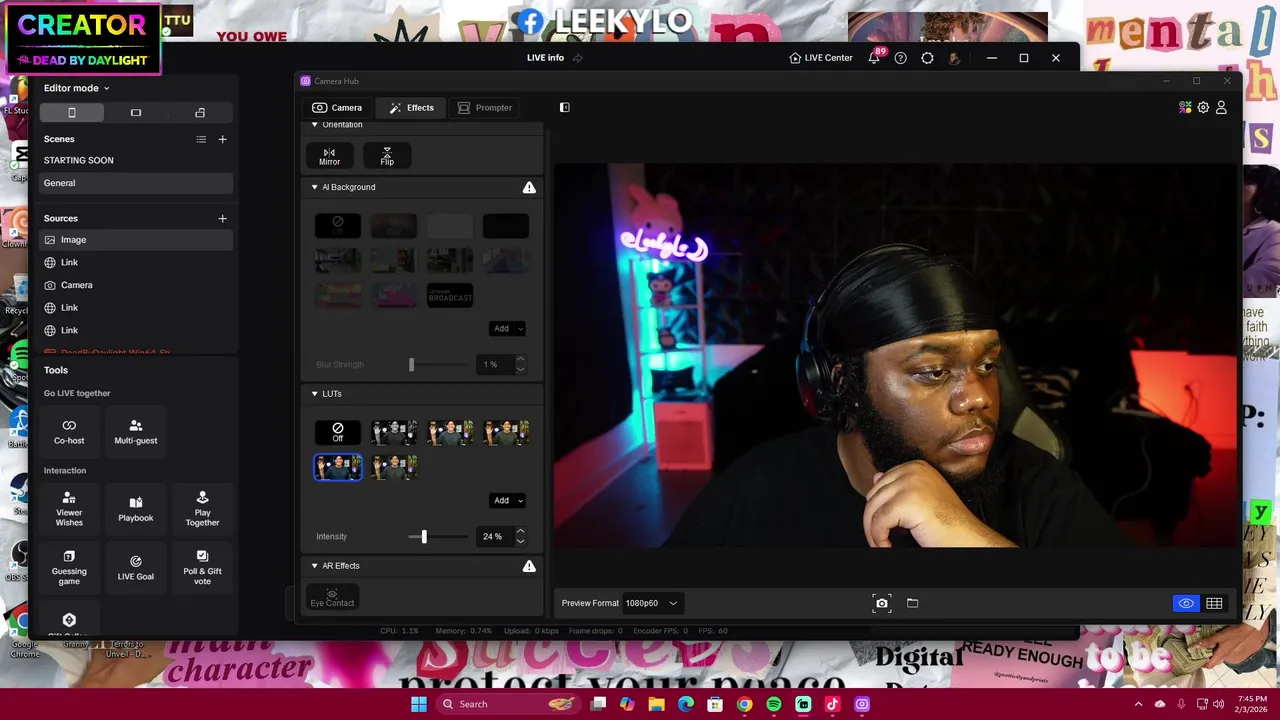Open the AI Background Add dropdown arrow
1280x720 pixels.
point(520,329)
